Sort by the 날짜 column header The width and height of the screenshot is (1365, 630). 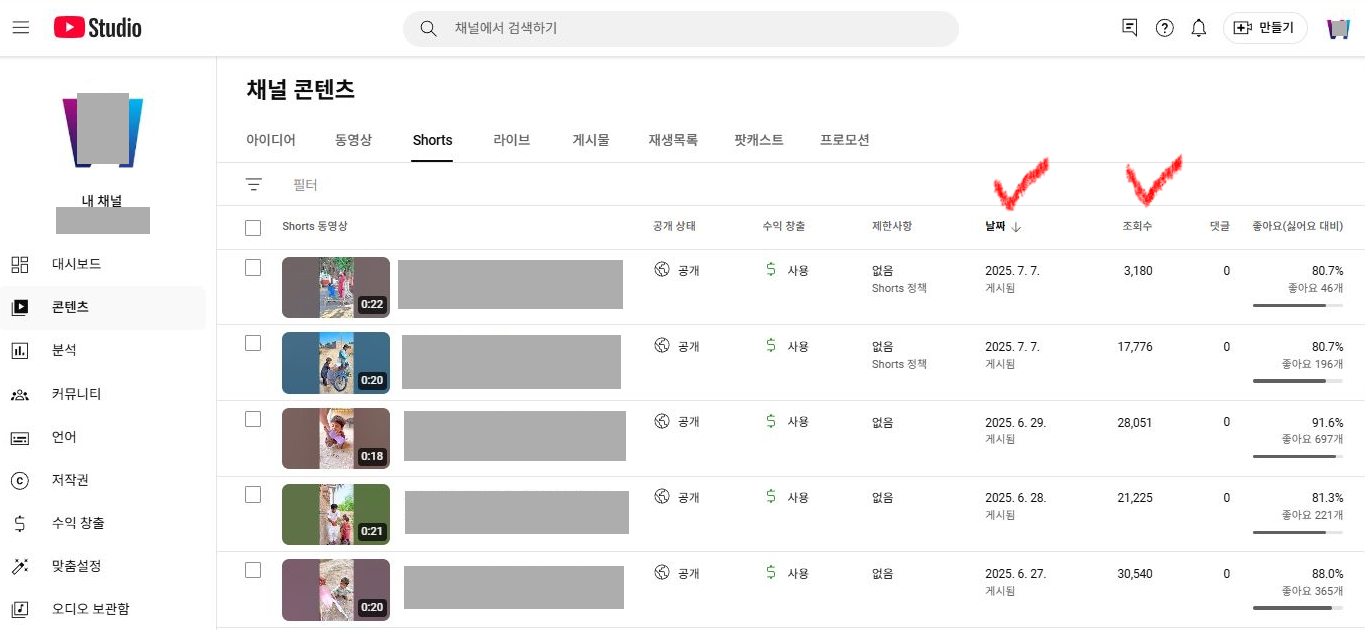(x=995, y=227)
